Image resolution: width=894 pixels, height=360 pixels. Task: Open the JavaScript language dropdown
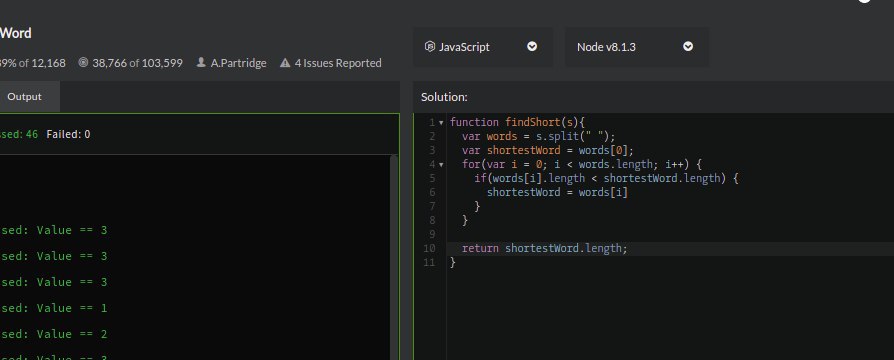click(482, 47)
